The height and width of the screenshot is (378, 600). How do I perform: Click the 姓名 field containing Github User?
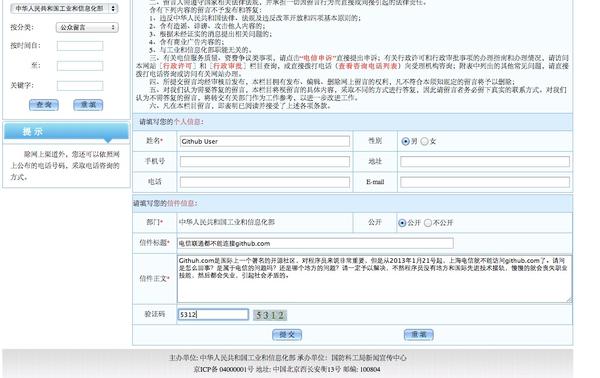(265, 141)
